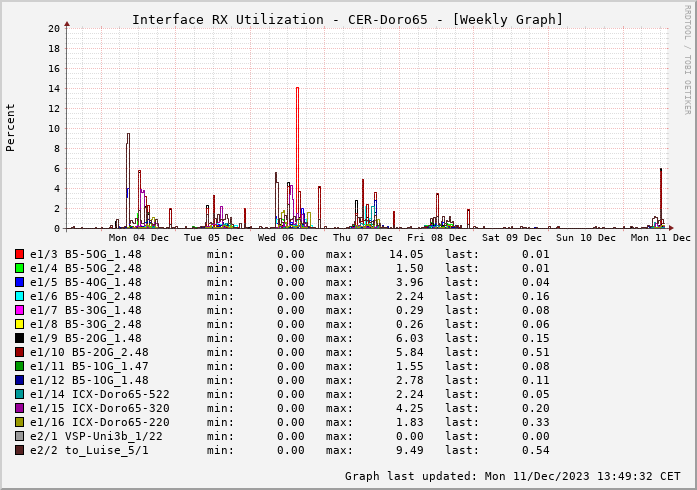Click the Mon 04 Dec axis label
The width and height of the screenshot is (697, 490).
(139, 238)
